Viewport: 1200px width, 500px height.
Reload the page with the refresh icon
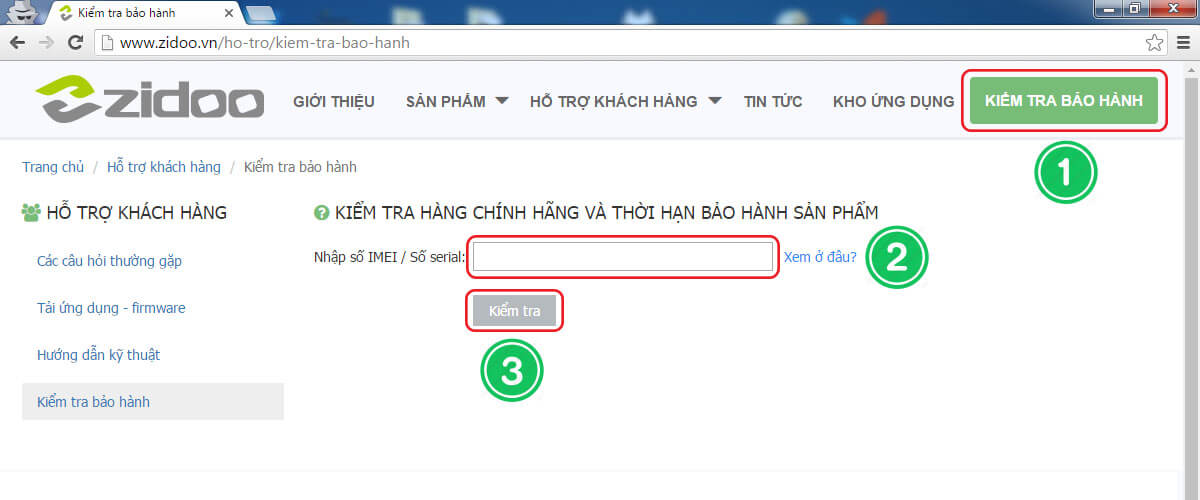(x=74, y=43)
